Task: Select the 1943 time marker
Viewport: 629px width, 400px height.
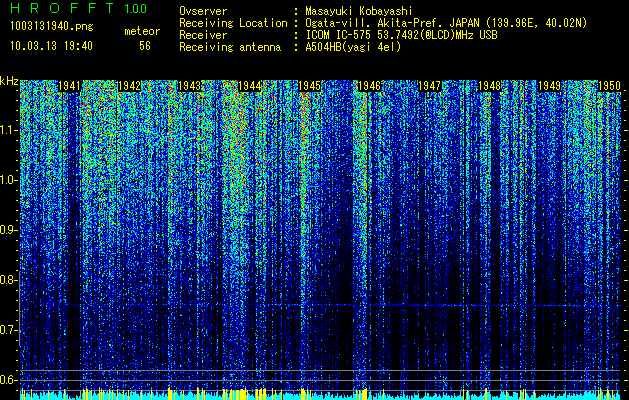Action: (x=189, y=86)
